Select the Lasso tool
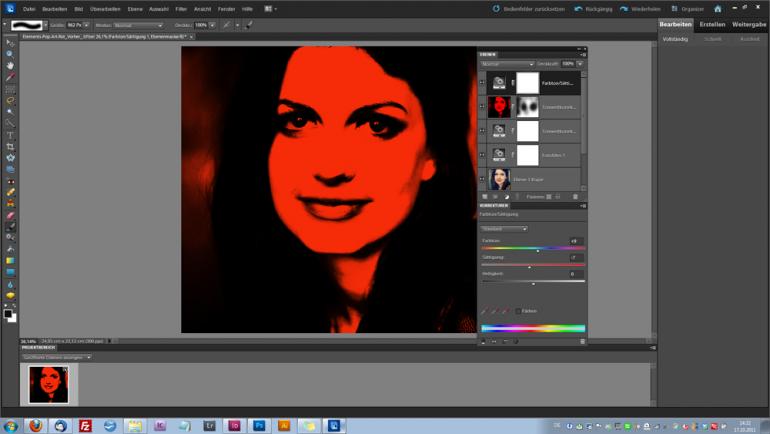770x434 pixels. pos(10,100)
